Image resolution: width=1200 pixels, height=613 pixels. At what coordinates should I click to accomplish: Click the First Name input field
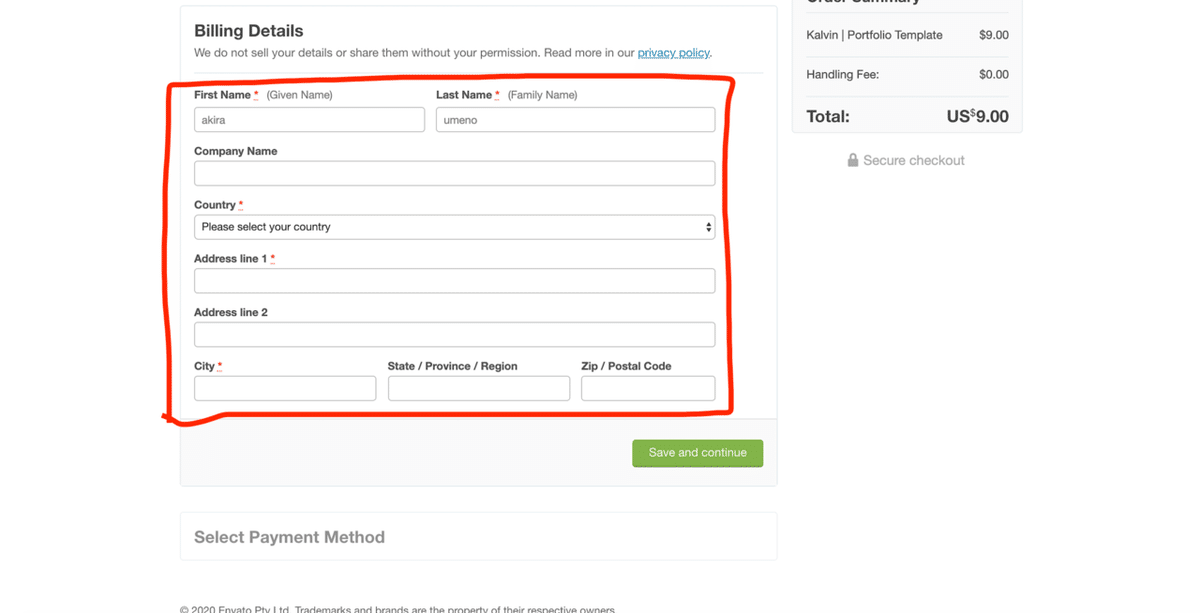[x=309, y=120]
